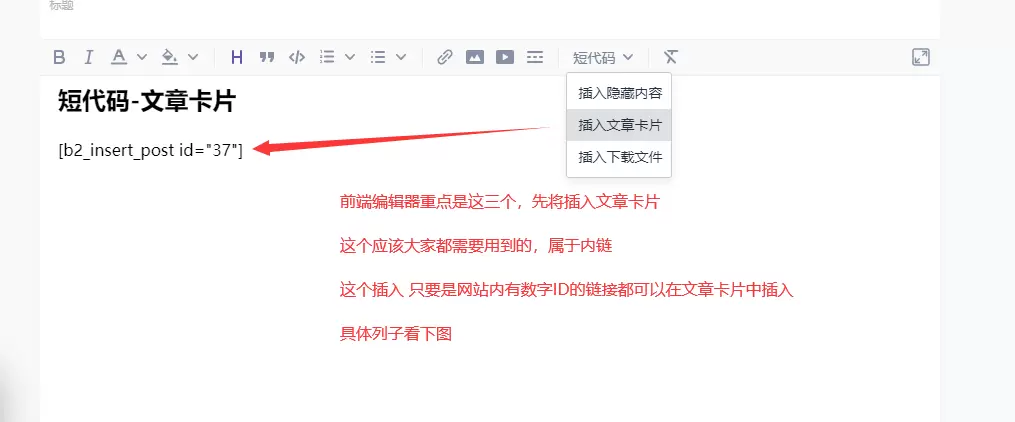Screen dimensions: 1015x422
Task: Select 插入文章卡片 menu option
Action: (619, 125)
